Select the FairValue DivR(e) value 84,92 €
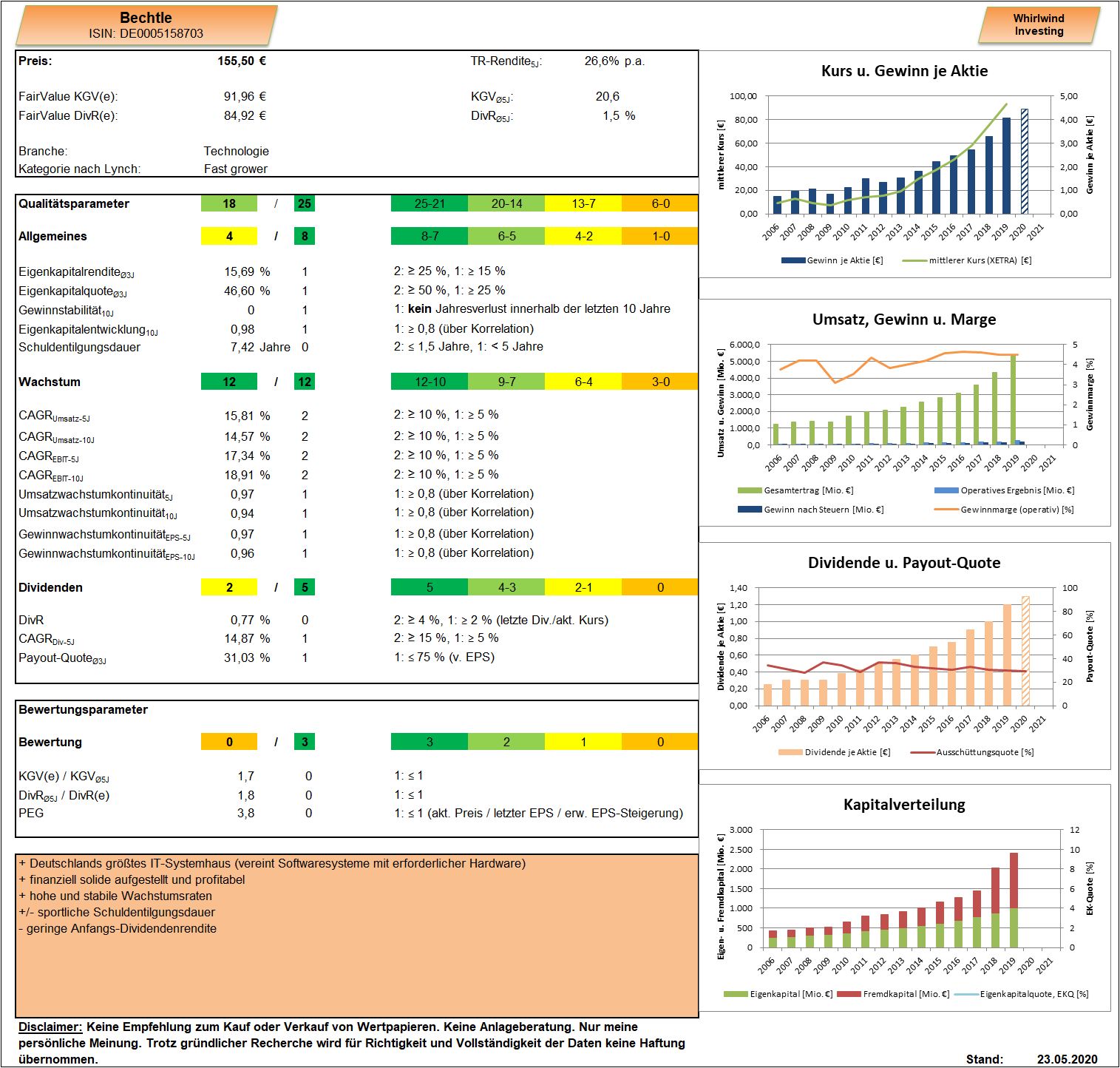 (245, 115)
